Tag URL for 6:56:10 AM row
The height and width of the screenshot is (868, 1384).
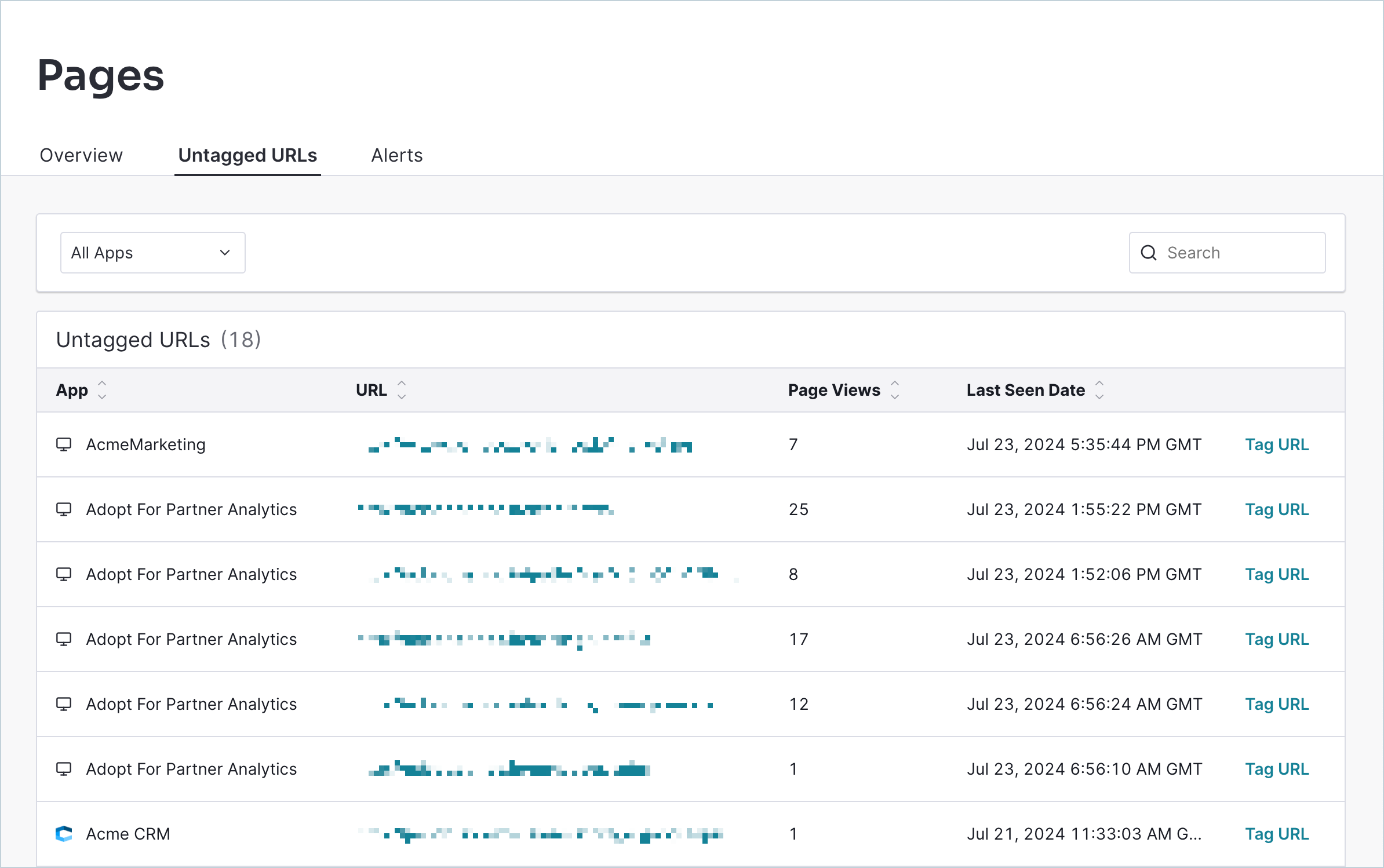1277,769
